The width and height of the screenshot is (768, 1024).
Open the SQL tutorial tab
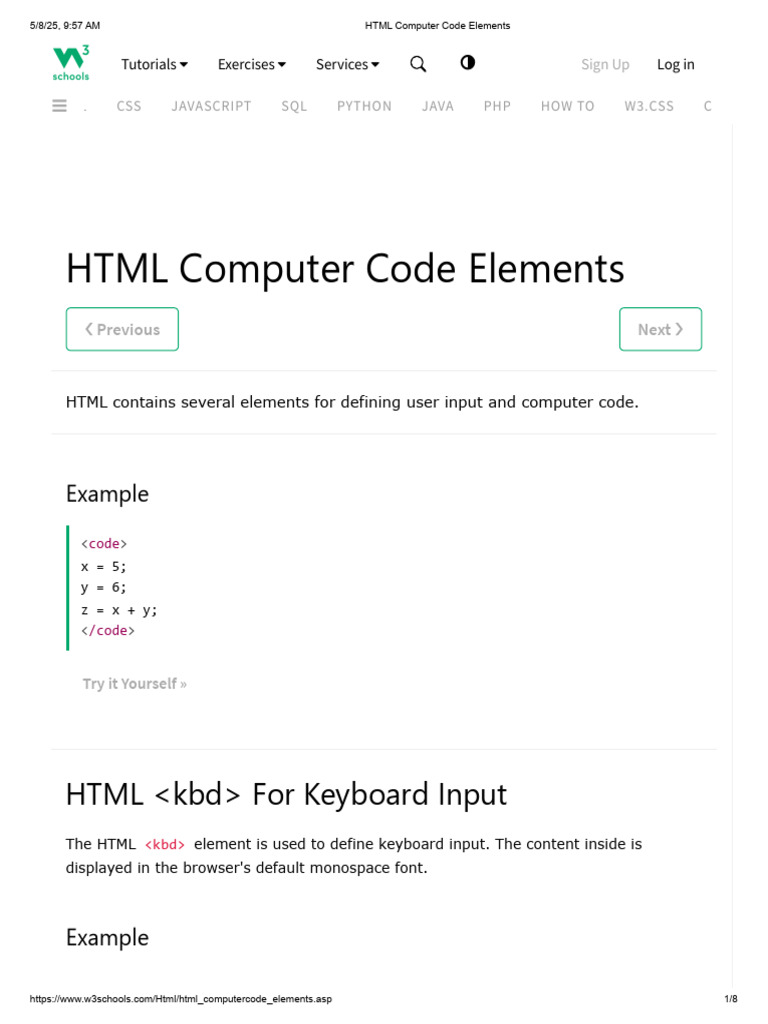[294, 106]
